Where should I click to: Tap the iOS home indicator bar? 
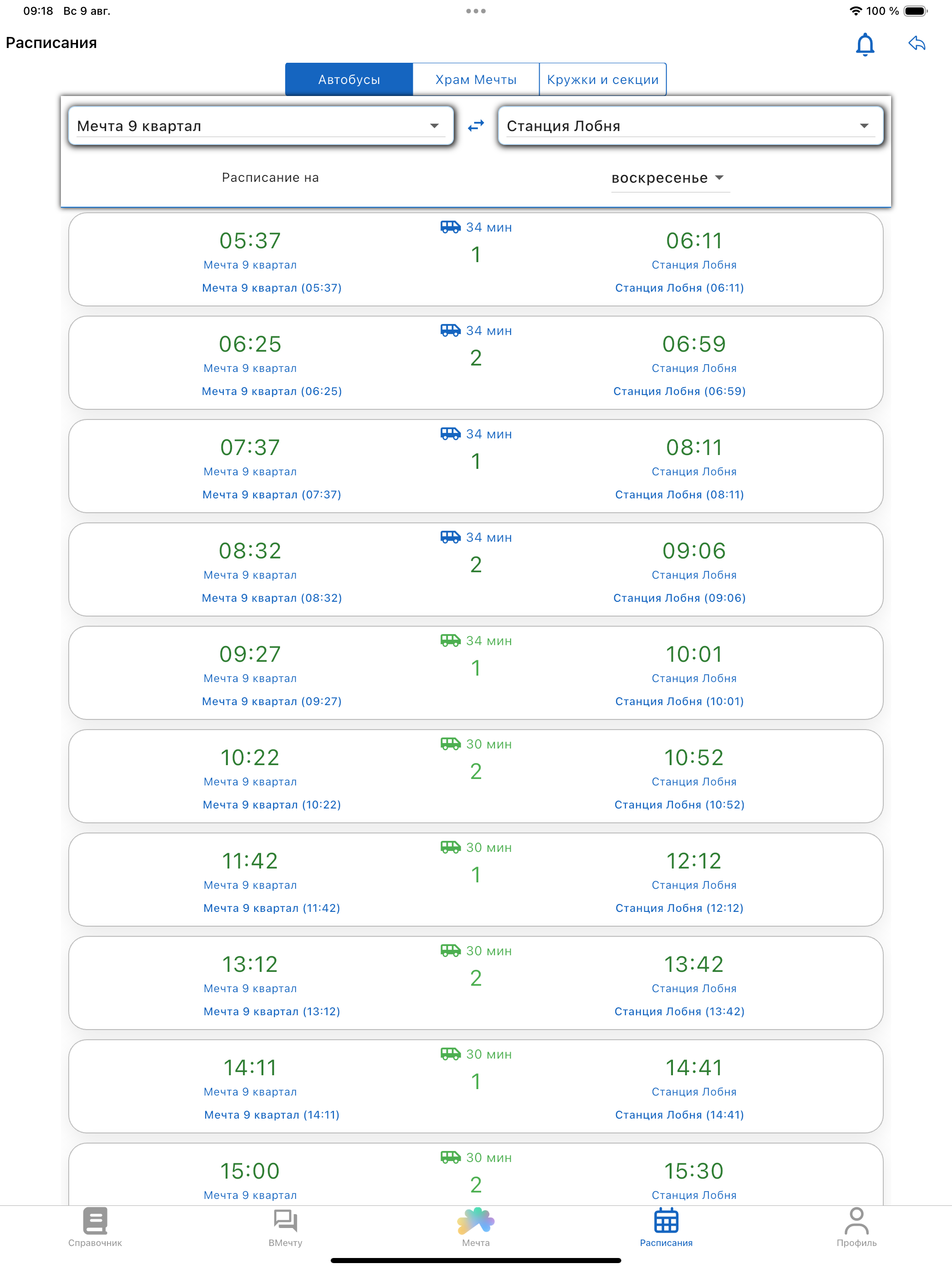[x=476, y=1260]
